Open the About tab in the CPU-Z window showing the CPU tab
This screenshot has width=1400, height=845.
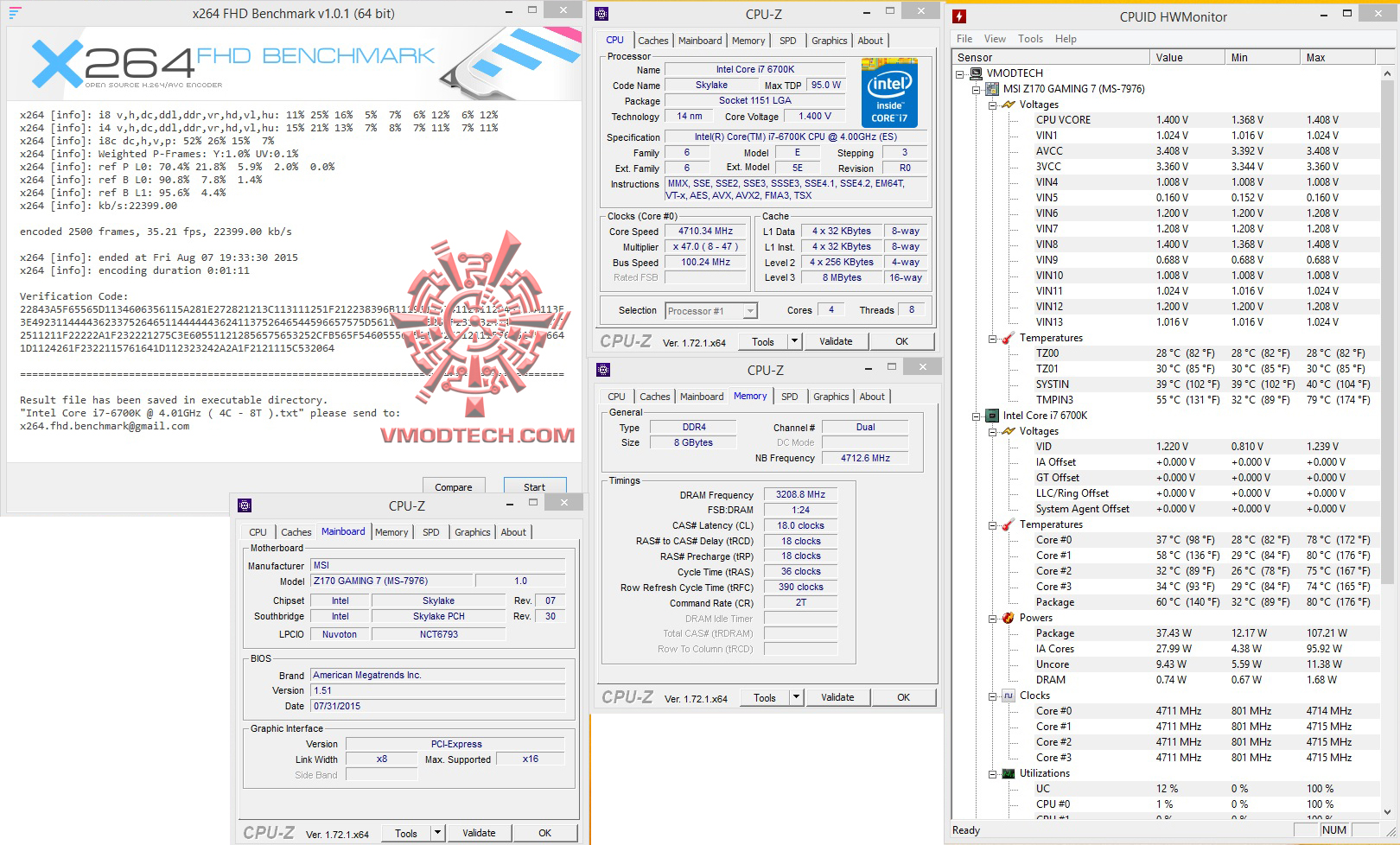pos(870,41)
